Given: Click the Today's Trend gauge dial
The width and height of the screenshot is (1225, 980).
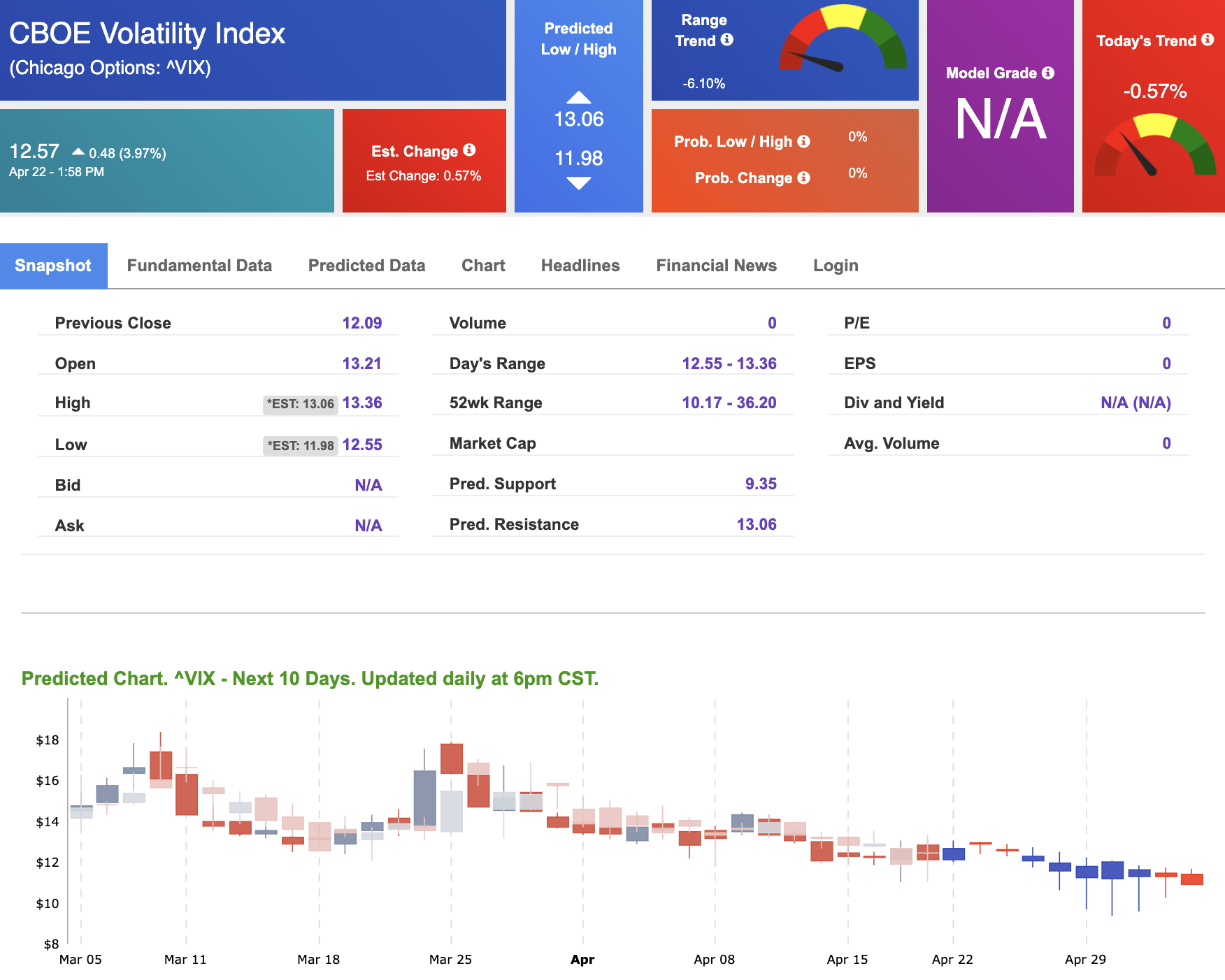Looking at the screenshot, I should pos(1155,145).
